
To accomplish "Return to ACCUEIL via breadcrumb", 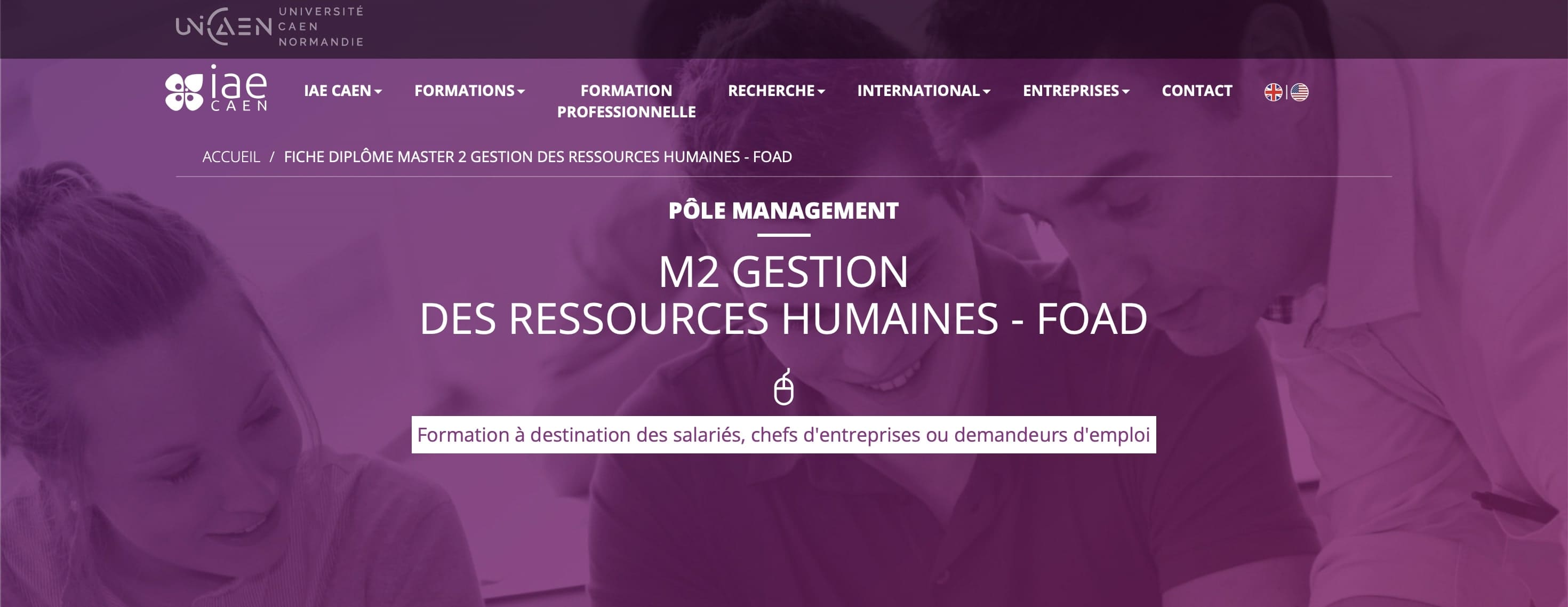I will coord(231,156).
